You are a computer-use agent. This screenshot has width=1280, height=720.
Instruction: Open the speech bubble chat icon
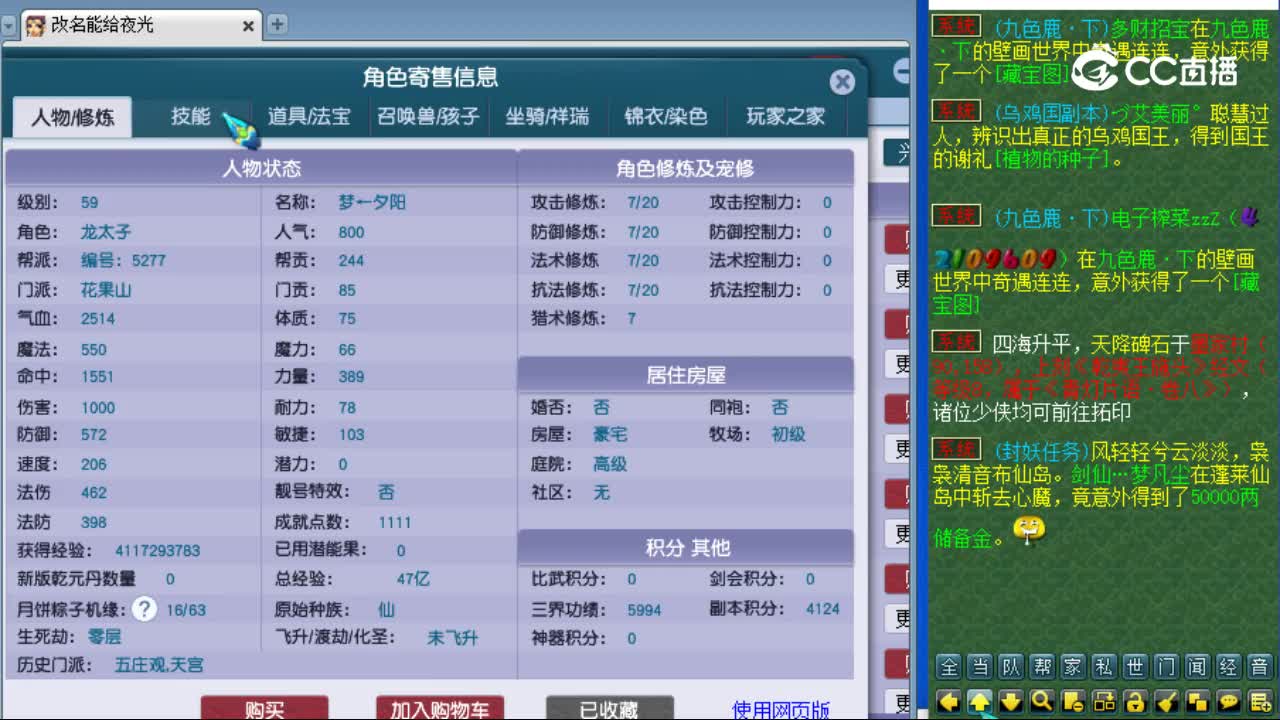pos(1228,701)
